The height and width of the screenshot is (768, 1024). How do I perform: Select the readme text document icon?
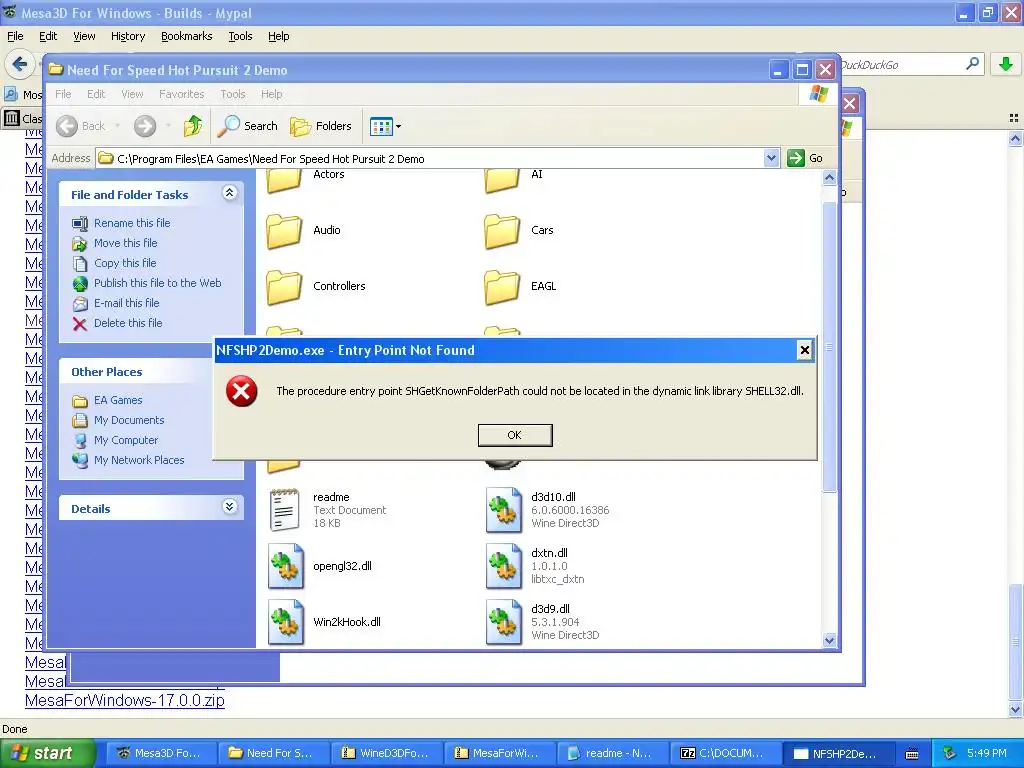pyautogui.click(x=285, y=510)
